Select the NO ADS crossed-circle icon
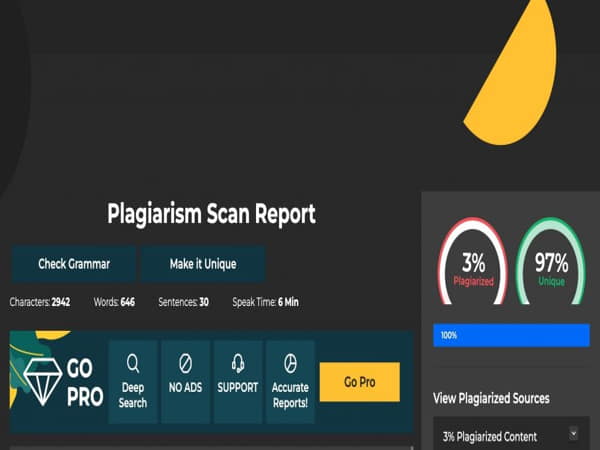The height and width of the screenshot is (450, 600). click(186, 363)
